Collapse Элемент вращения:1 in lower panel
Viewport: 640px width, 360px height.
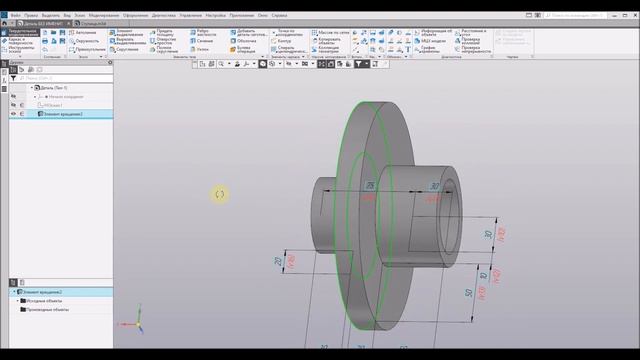tap(14, 292)
